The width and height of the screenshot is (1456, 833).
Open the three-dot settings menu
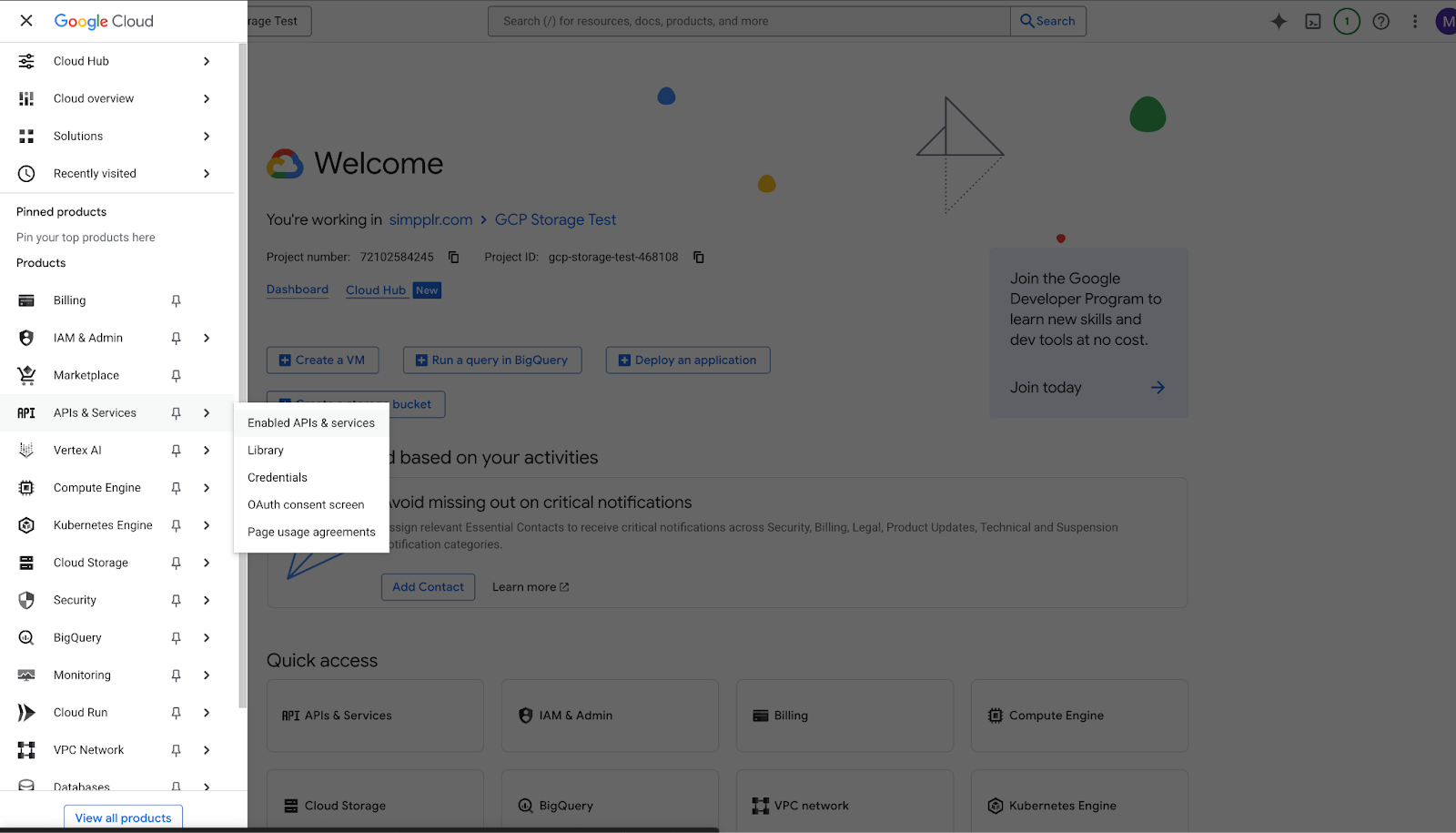(1414, 21)
